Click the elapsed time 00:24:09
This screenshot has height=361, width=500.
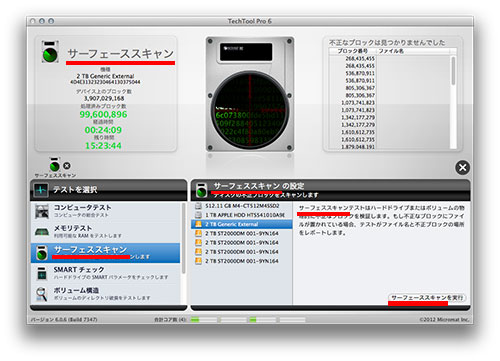(103, 130)
